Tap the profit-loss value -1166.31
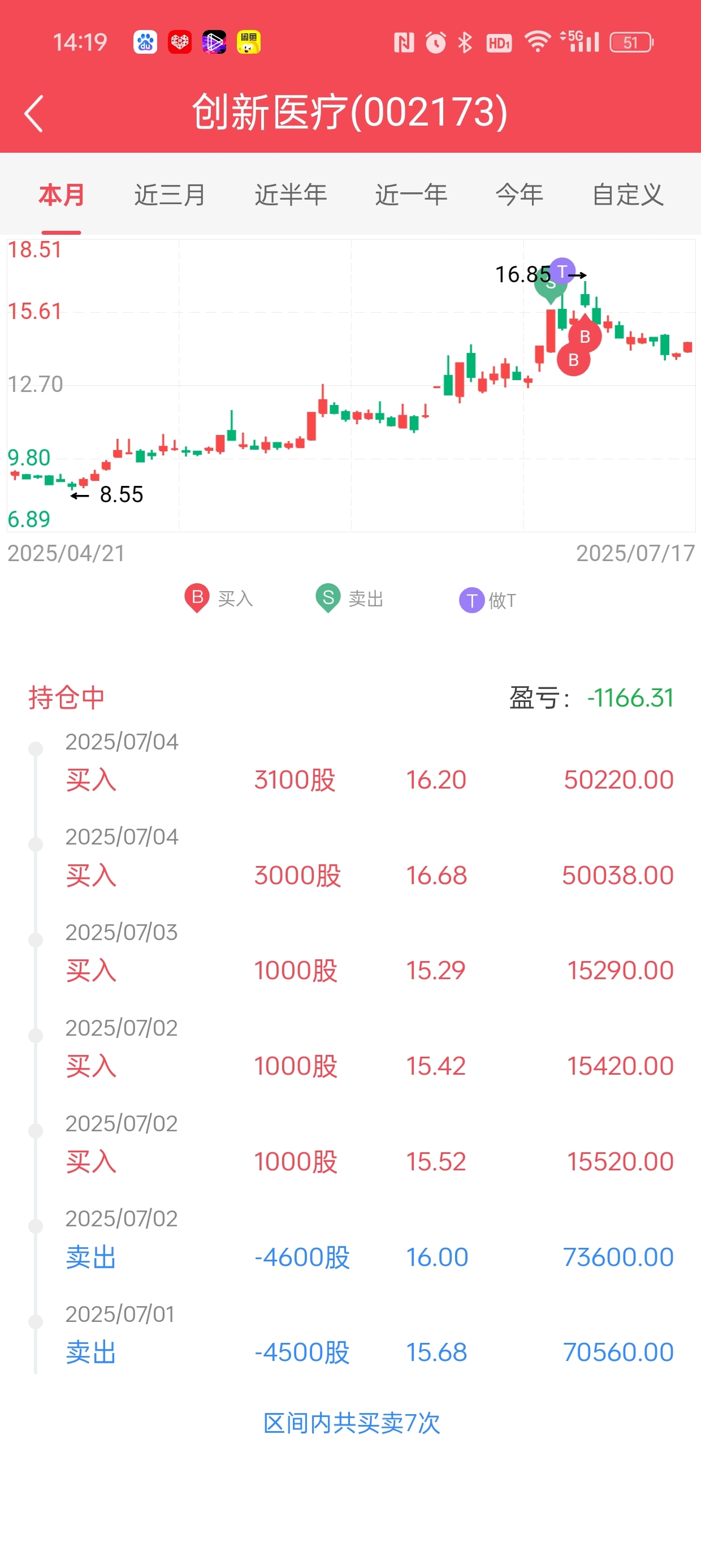This screenshot has height=1568, width=701. [x=630, y=697]
